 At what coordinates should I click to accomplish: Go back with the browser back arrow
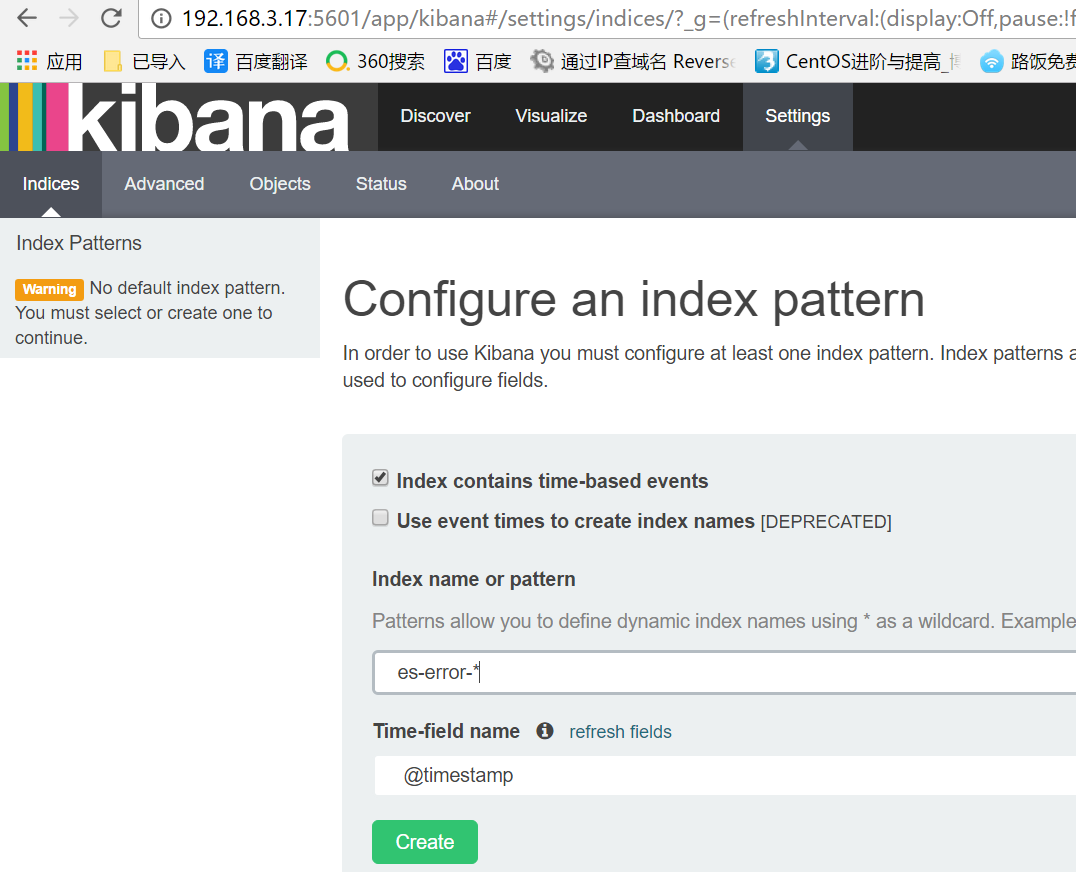pos(27,19)
